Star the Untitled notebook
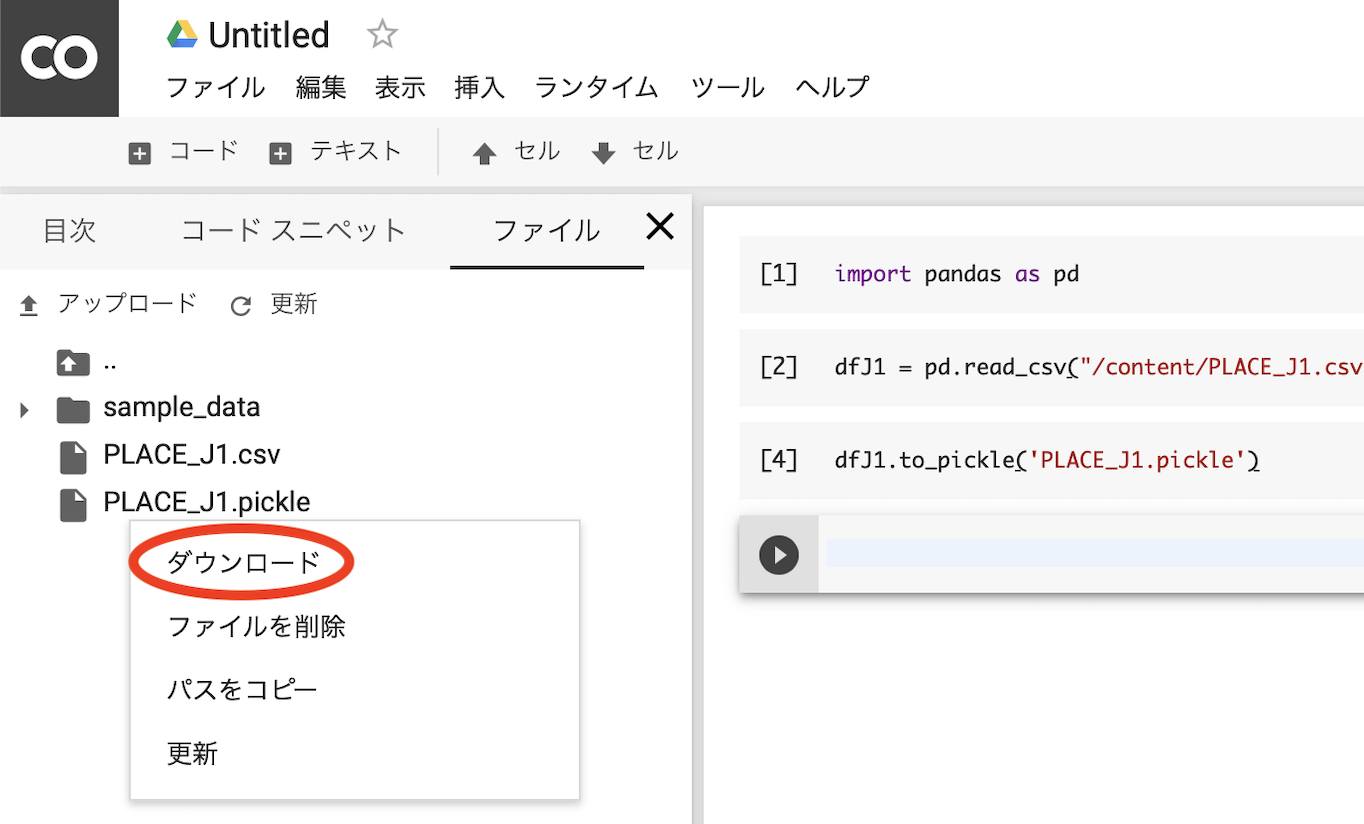 point(382,35)
